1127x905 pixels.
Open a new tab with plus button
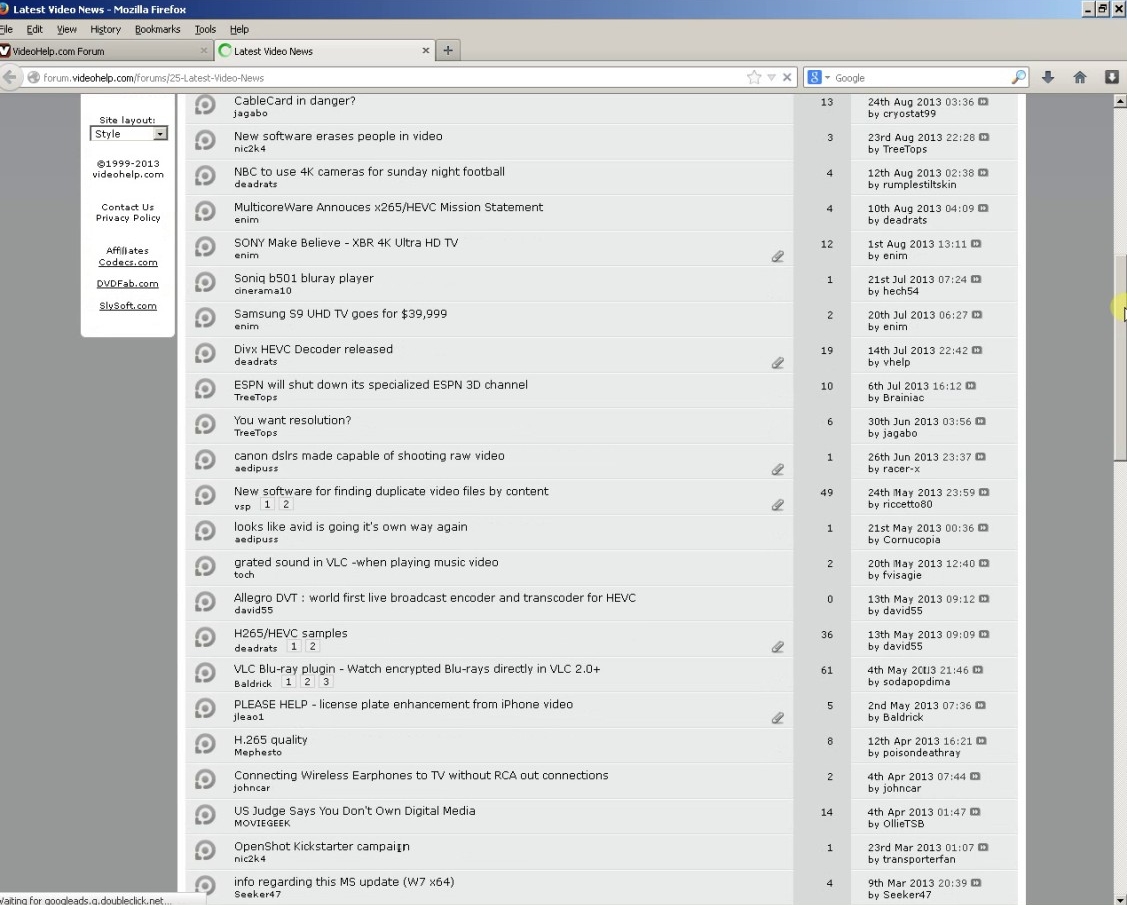(x=448, y=50)
